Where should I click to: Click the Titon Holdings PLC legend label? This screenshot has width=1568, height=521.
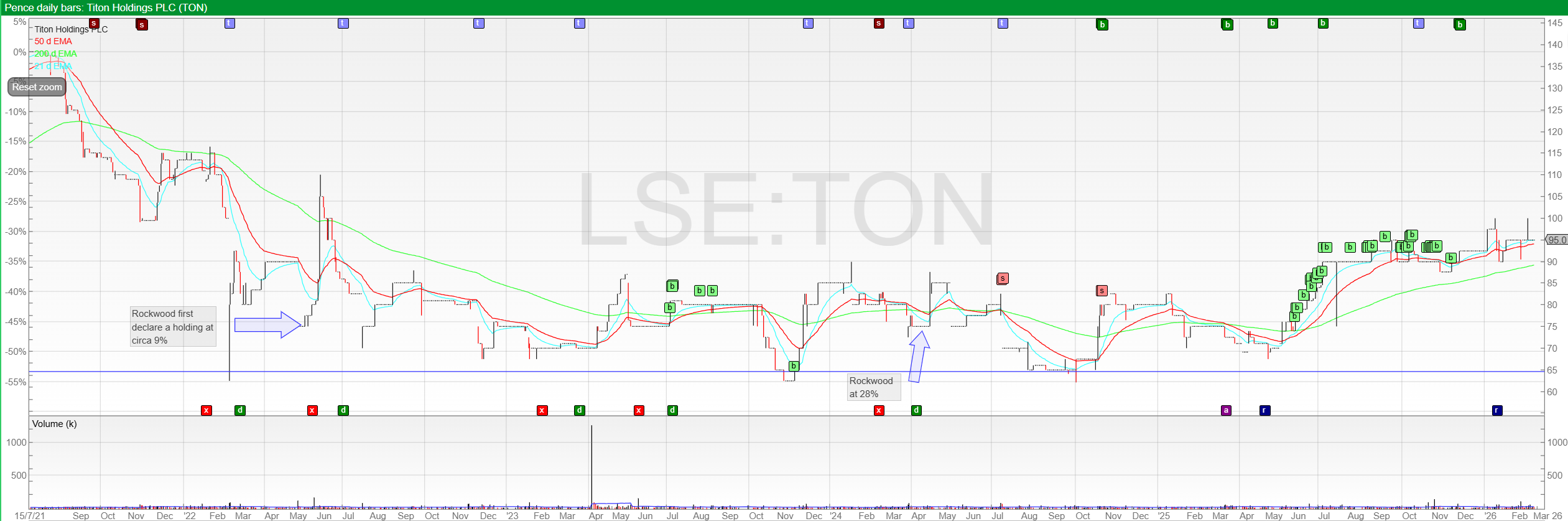(x=71, y=29)
